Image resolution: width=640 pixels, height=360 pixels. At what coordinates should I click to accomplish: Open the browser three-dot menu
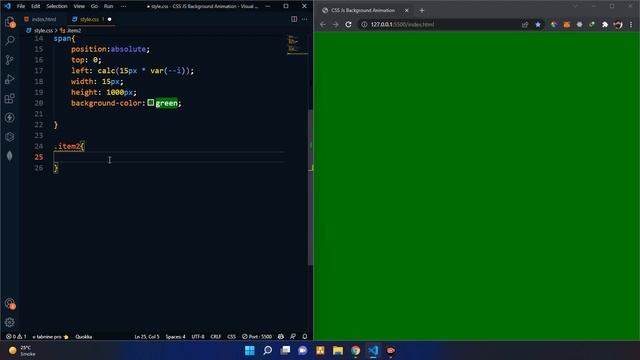coord(631,24)
